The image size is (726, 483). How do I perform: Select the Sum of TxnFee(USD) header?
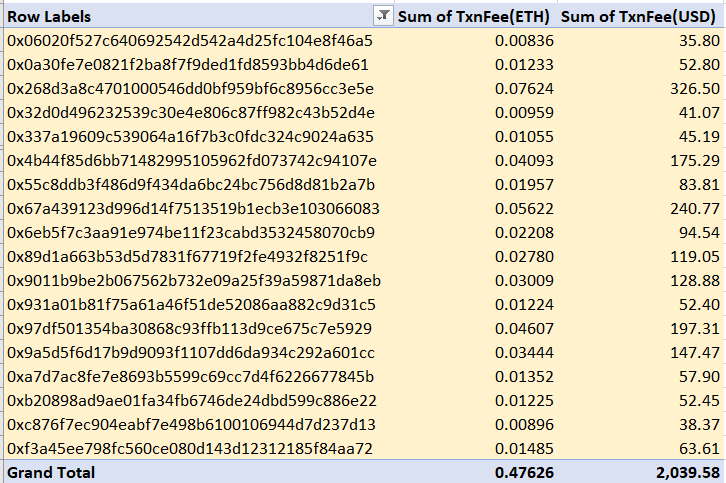pos(638,16)
